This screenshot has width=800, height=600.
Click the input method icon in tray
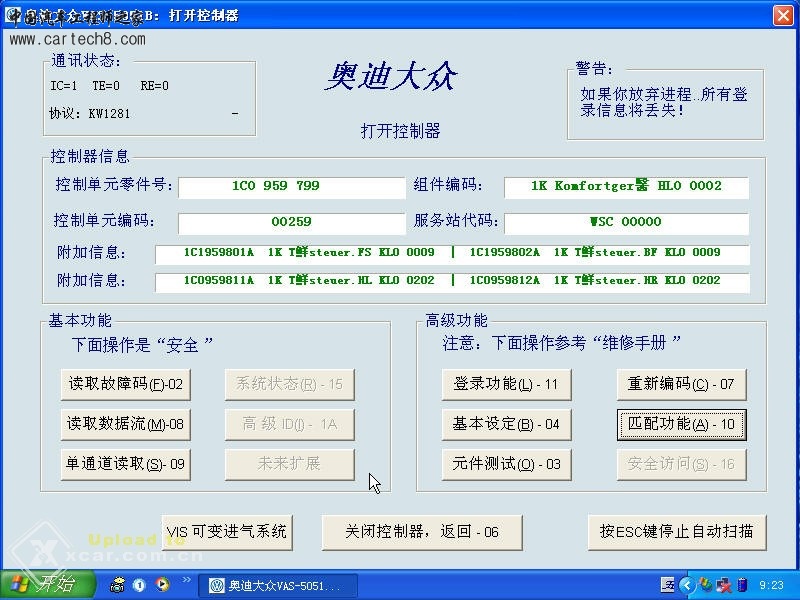coord(667,585)
